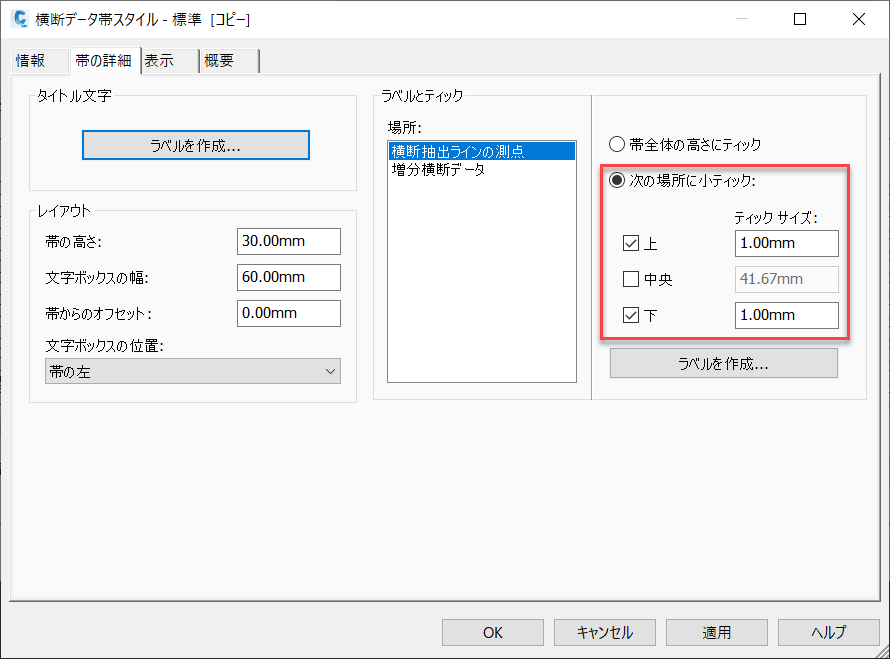Edit tick size field for 上
890x659 pixels.
click(787, 244)
